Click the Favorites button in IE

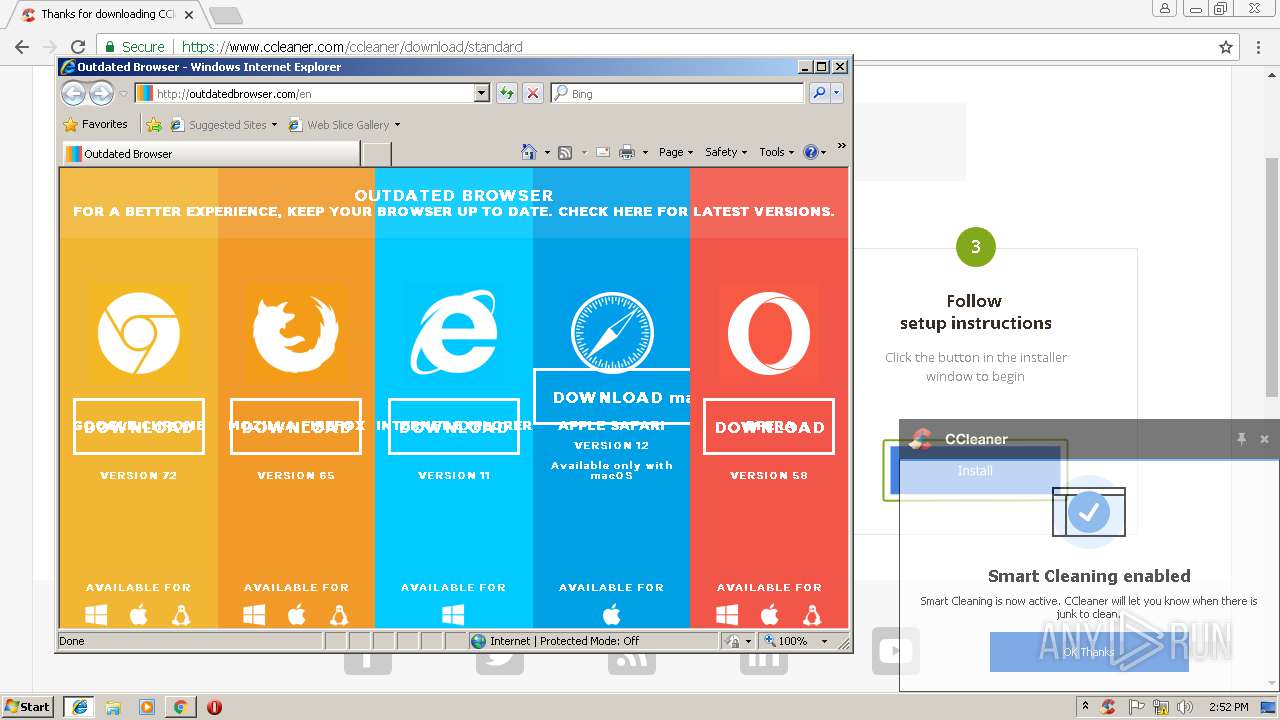pos(95,125)
